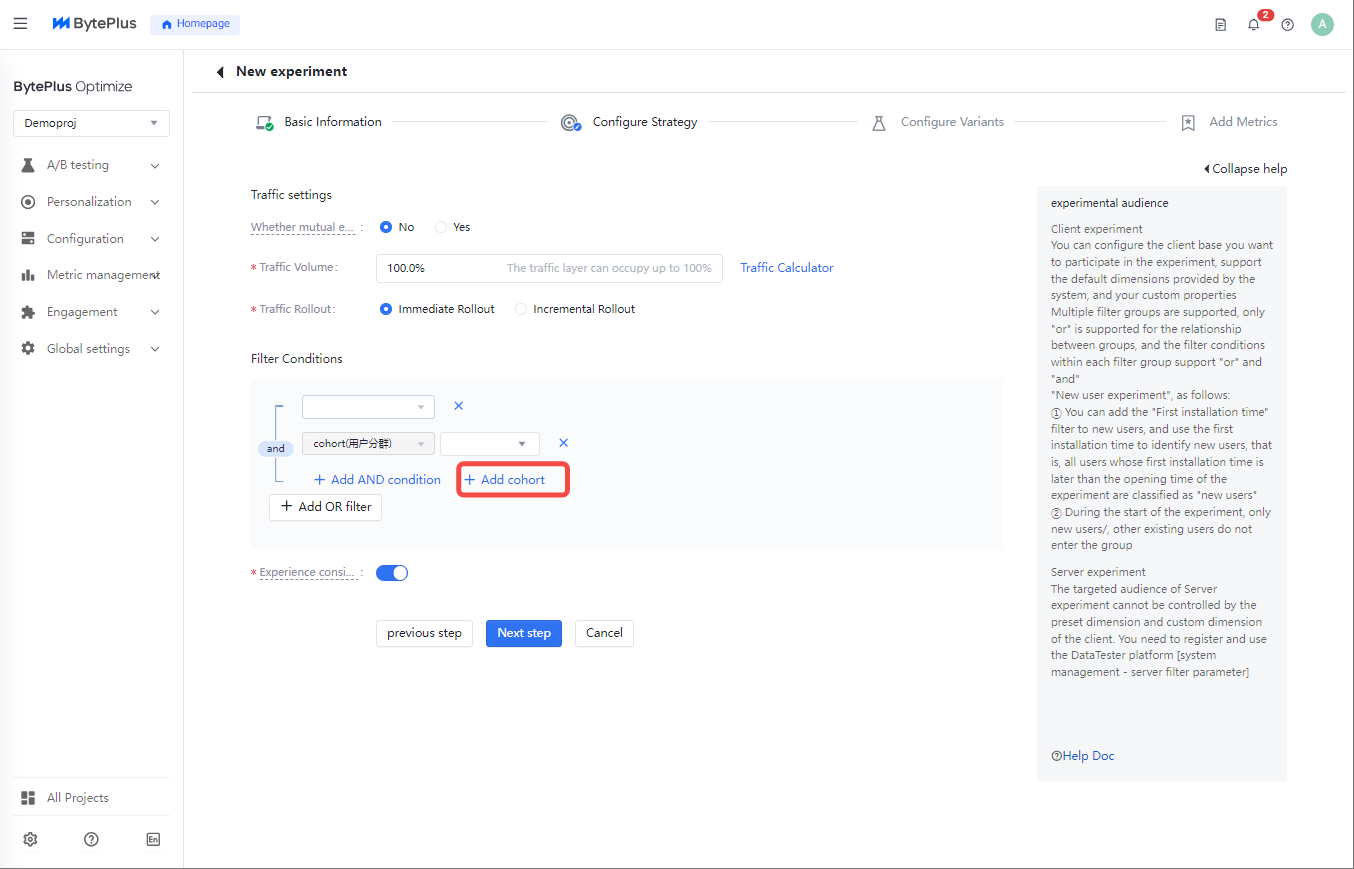Choose Incremental Rollout option
This screenshot has height=869, width=1354.
coord(521,309)
